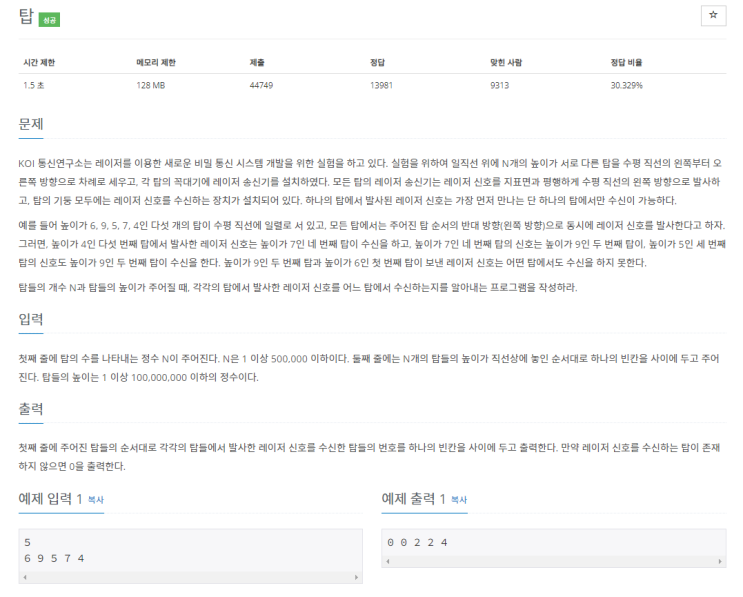The image size is (743, 597).
Task: Click right scroll arrow under example output
Action: (x=720, y=561)
